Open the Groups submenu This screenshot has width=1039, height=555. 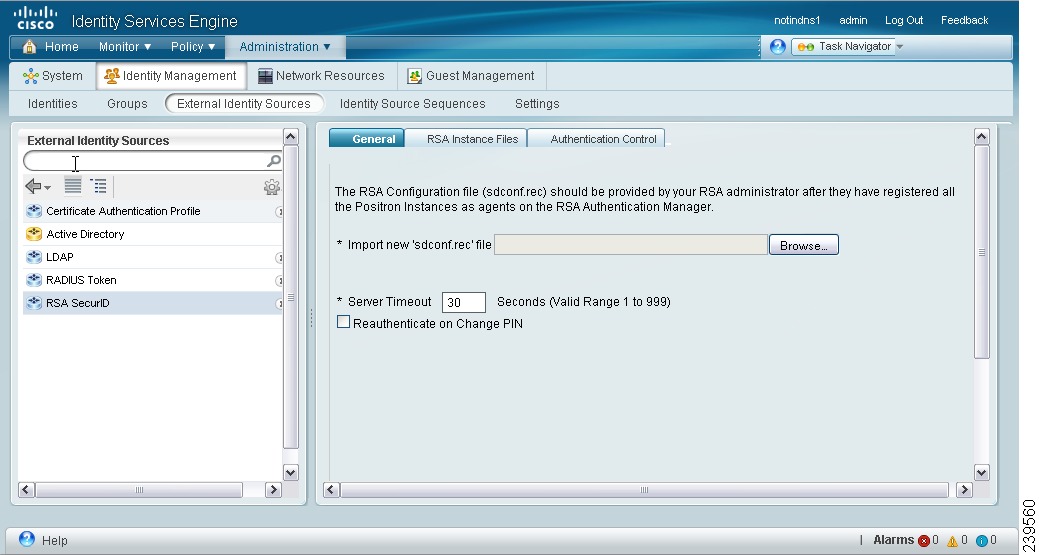(127, 103)
